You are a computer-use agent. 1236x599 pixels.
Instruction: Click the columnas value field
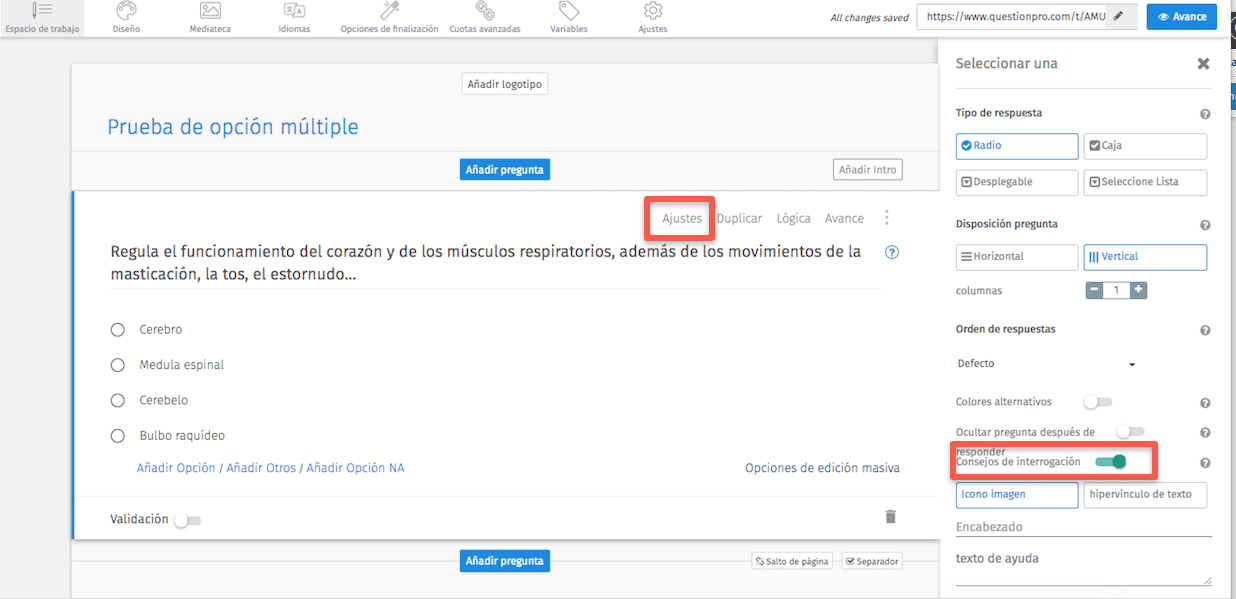[x=1116, y=290]
